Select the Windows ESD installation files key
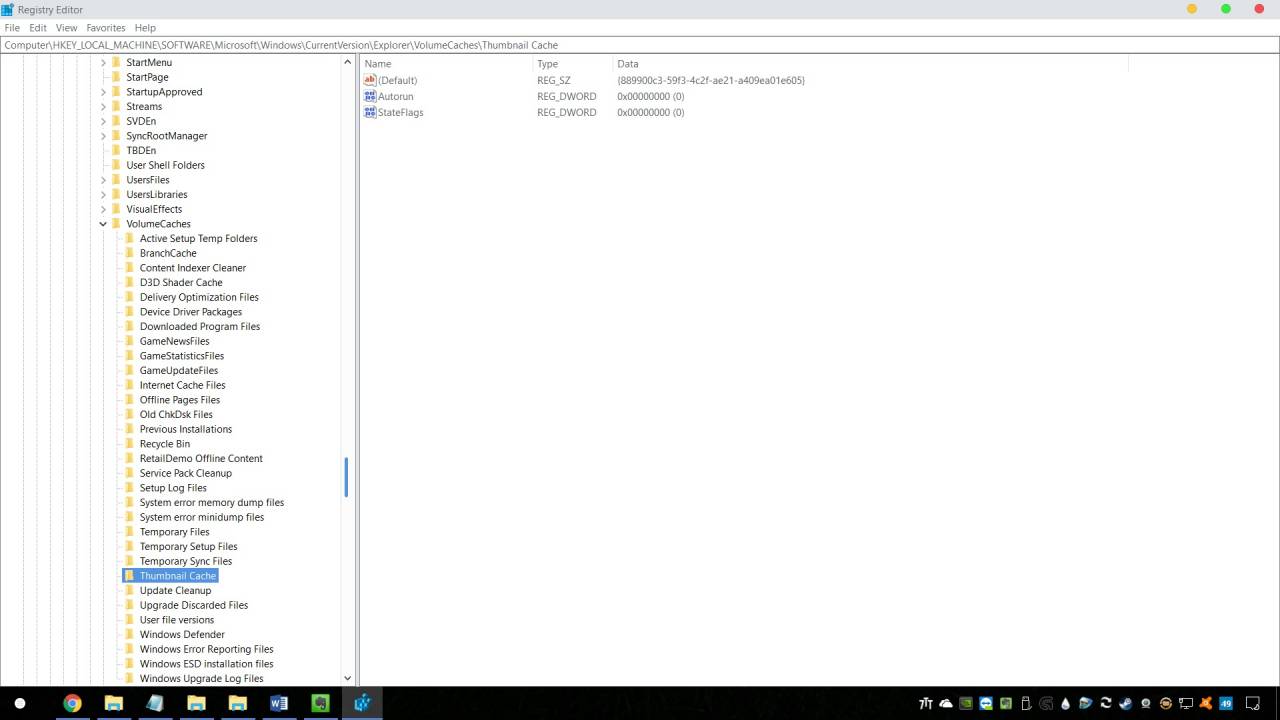 click(x=206, y=663)
